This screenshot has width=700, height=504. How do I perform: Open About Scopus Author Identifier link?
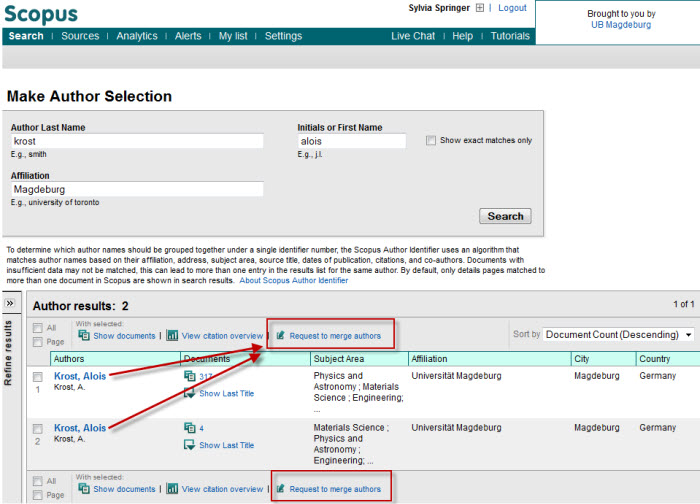coord(294,280)
